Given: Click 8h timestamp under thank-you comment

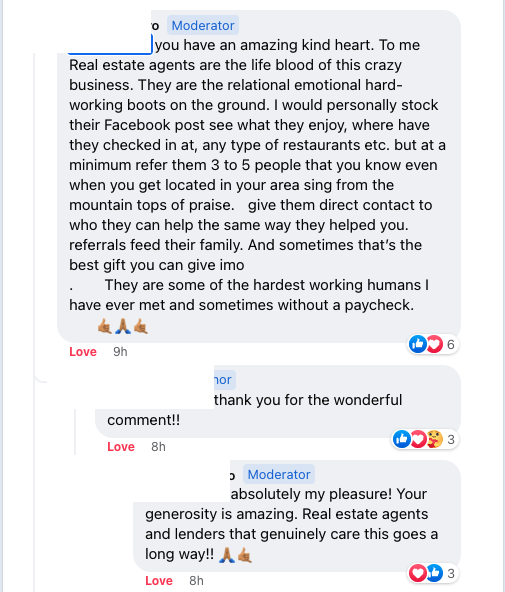Looking at the screenshot, I should click(158, 447).
